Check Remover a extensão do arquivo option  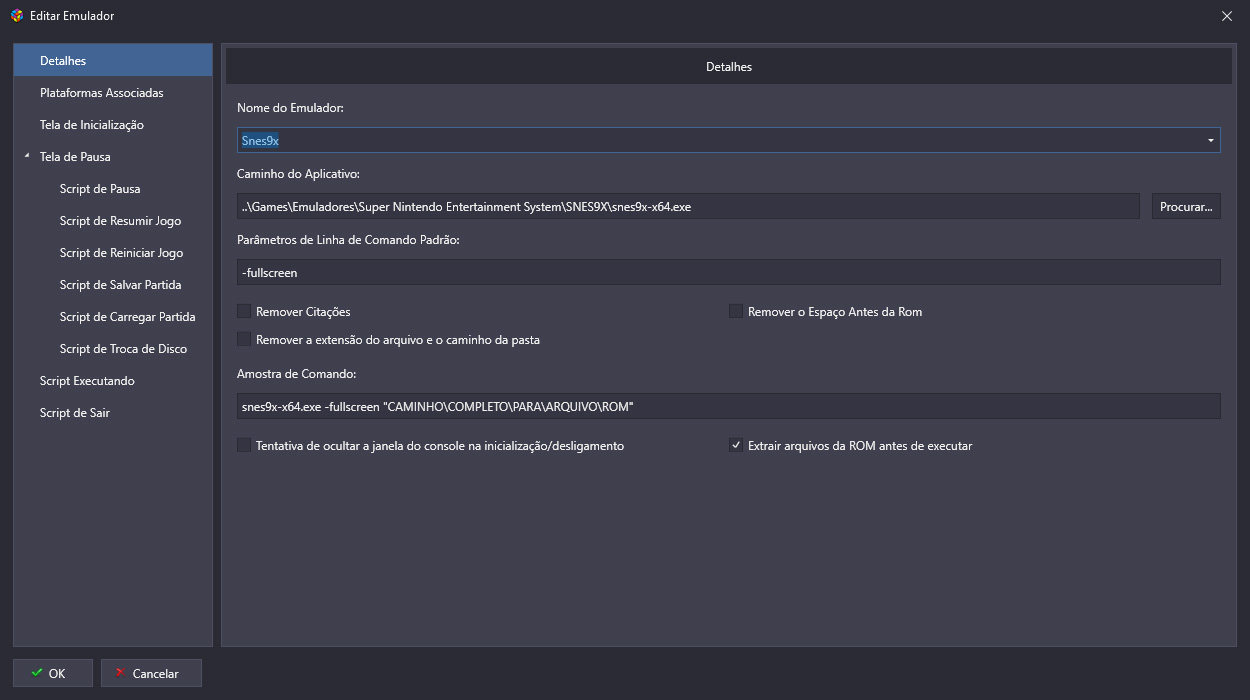[244, 340]
